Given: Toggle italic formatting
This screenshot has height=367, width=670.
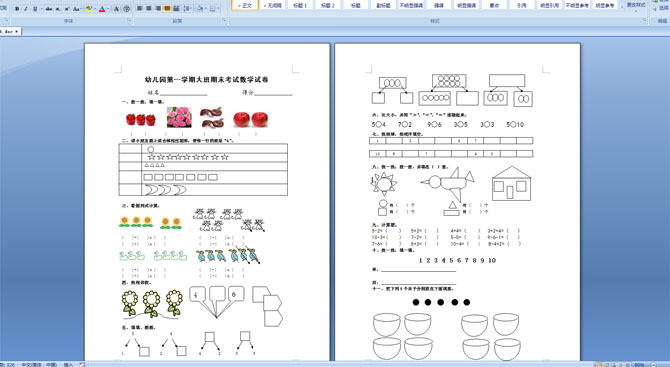Looking at the screenshot, I should point(26,9).
